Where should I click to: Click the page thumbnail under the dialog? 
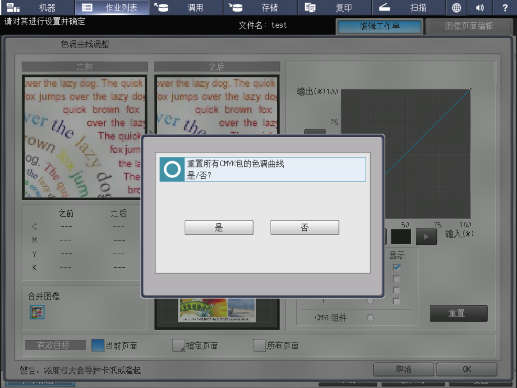217,310
